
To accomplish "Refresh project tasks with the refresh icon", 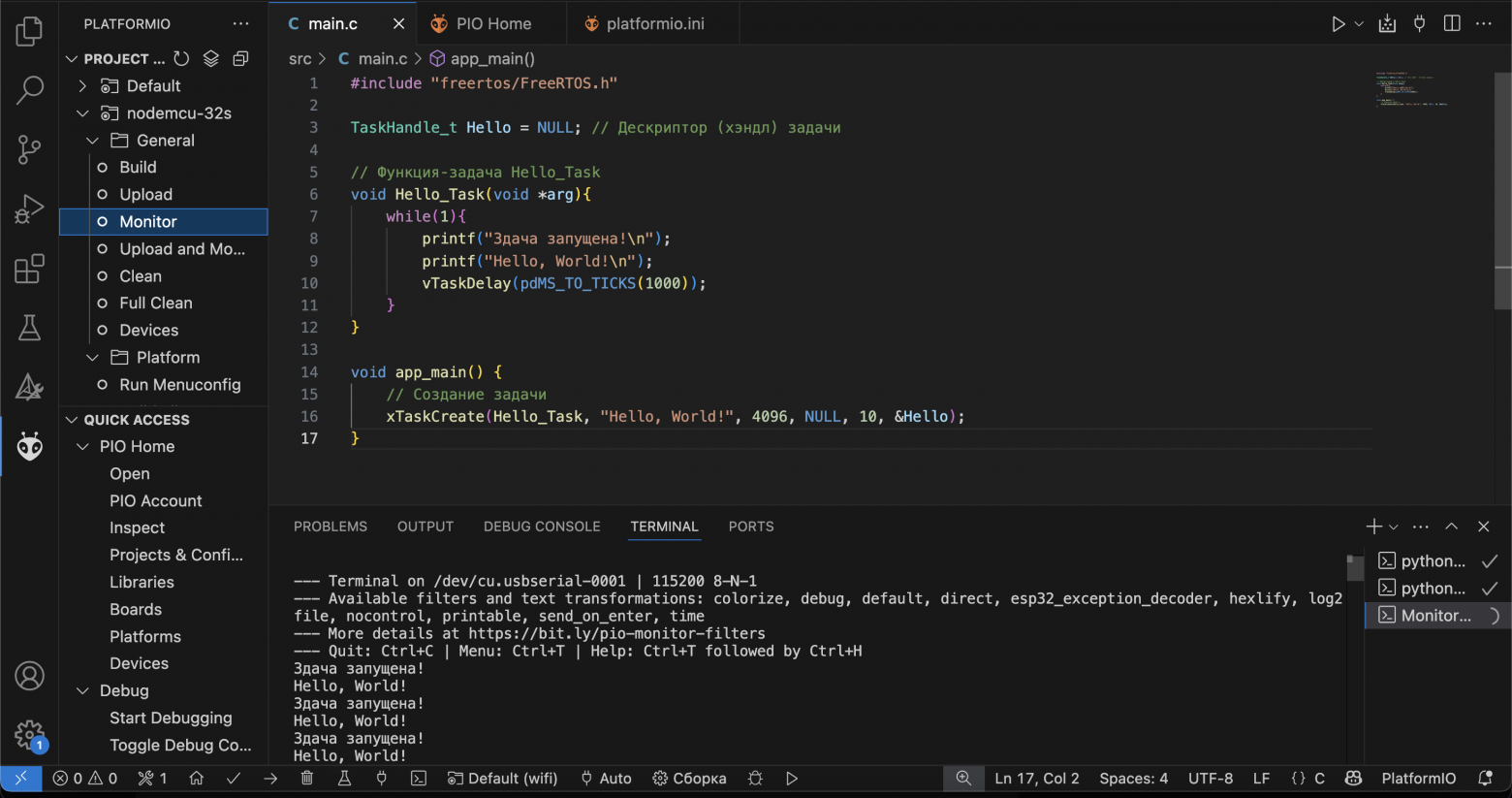I will [x=181, y=58].
